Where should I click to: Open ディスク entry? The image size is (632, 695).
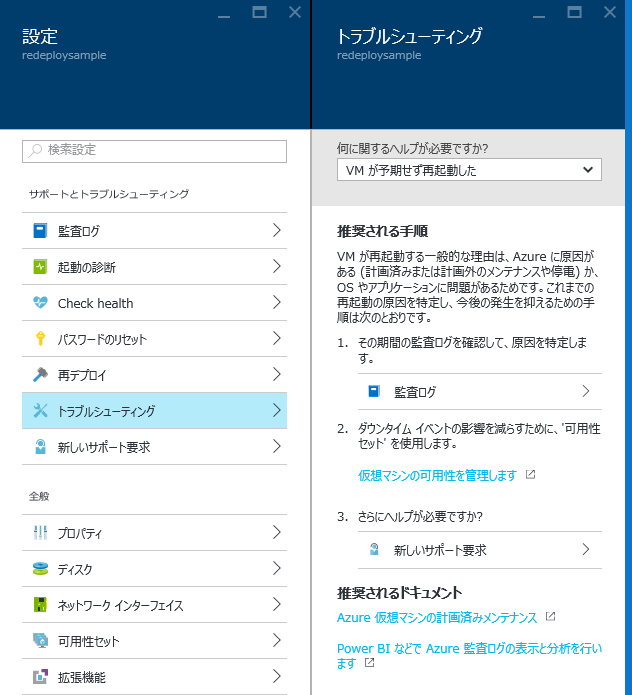pos(154,569)
